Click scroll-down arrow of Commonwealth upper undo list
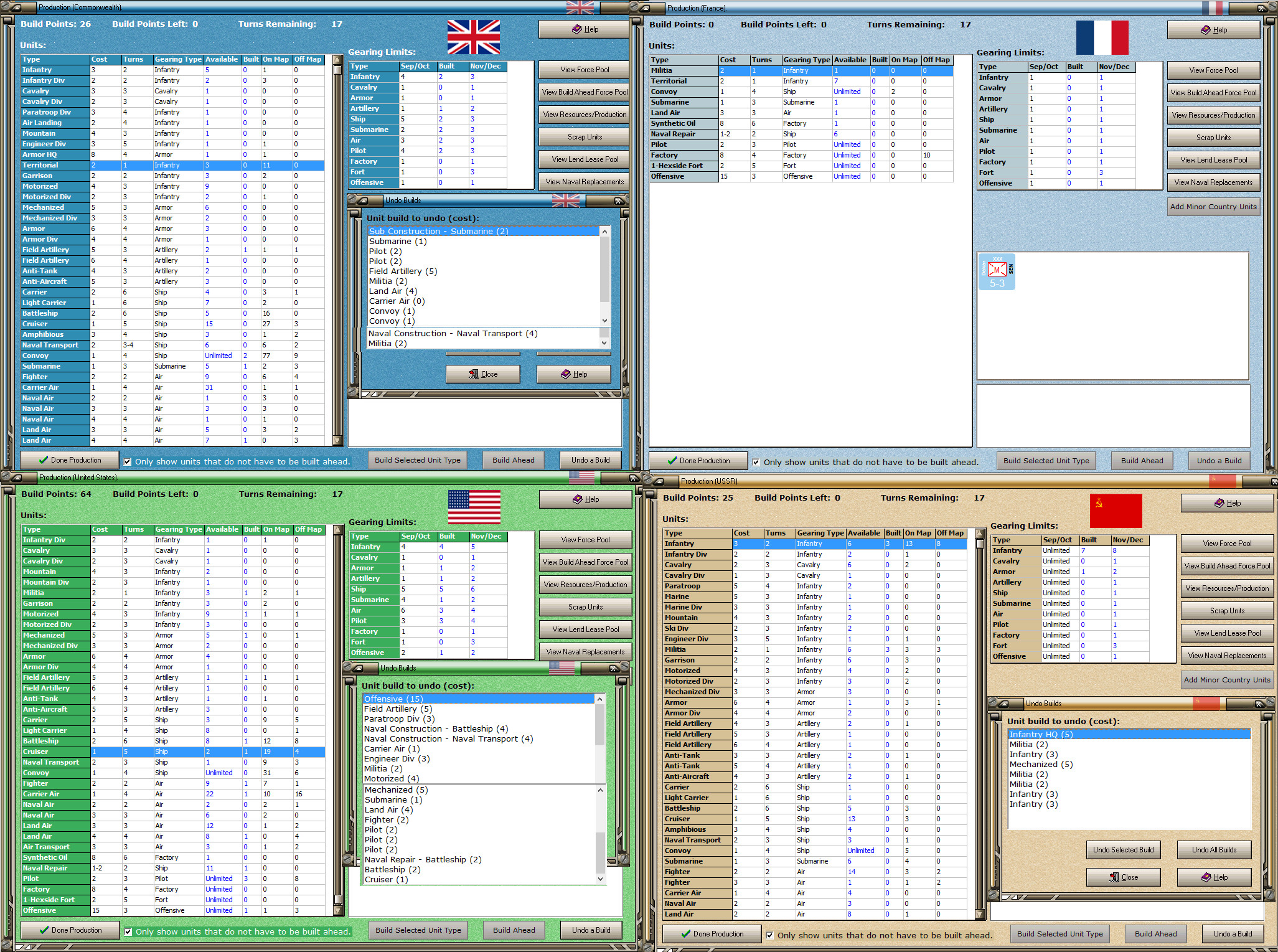This screenshot has width=1278, height=952. point(604,321)
